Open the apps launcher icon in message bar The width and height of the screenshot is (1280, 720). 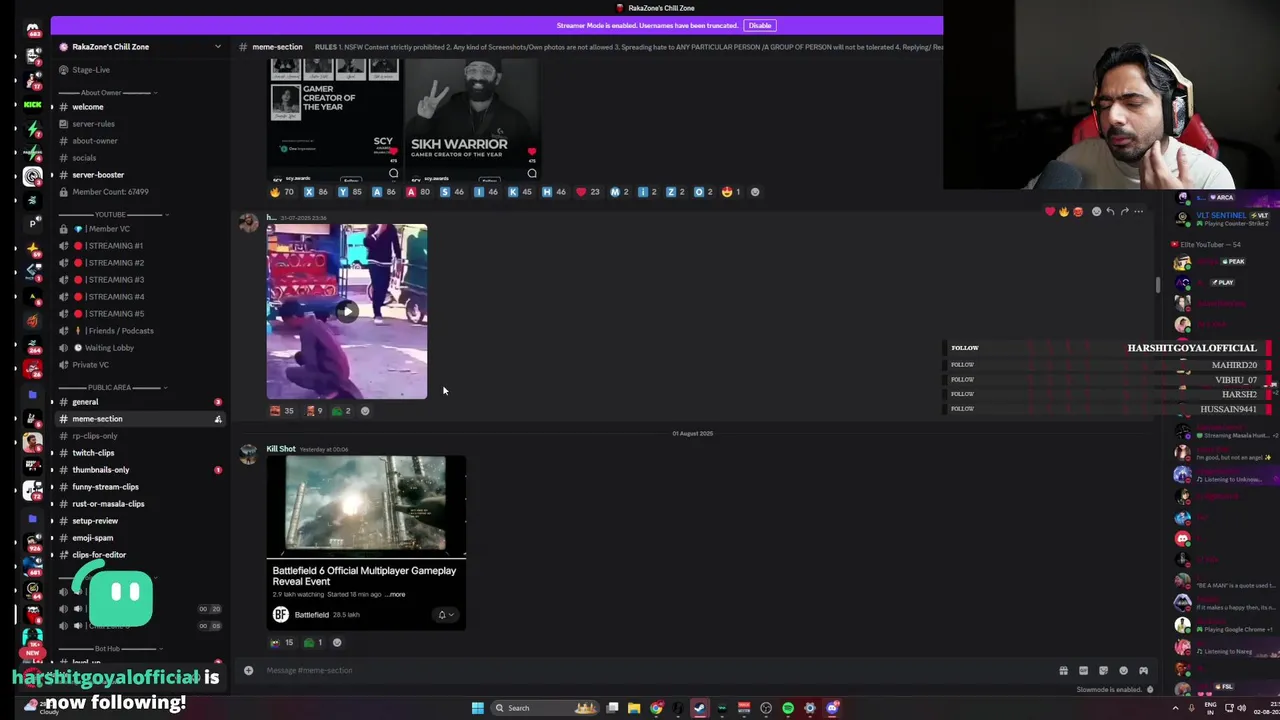pyautogui.click(x=1143, y=670)
